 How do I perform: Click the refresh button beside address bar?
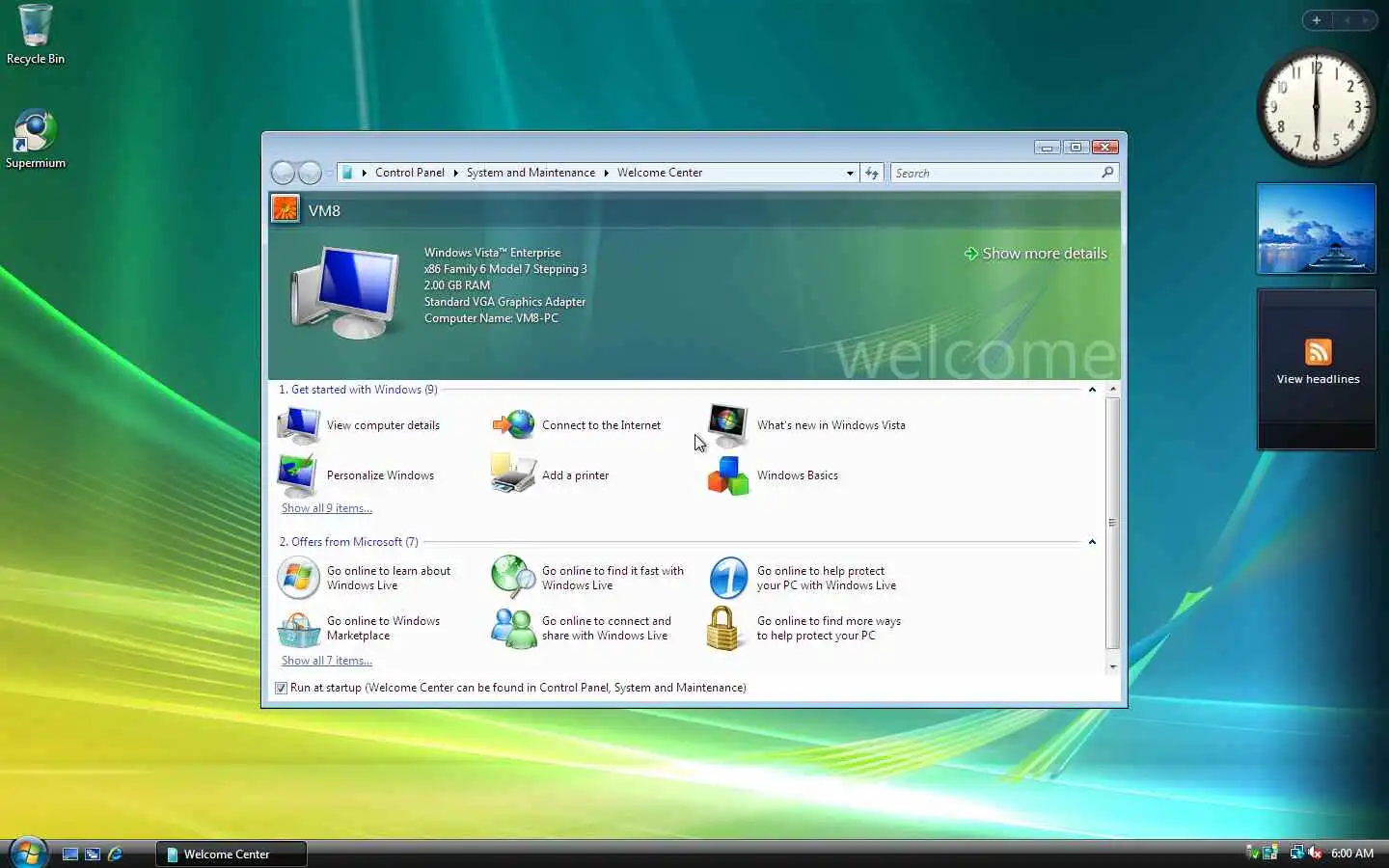click(x=872, y=173)
